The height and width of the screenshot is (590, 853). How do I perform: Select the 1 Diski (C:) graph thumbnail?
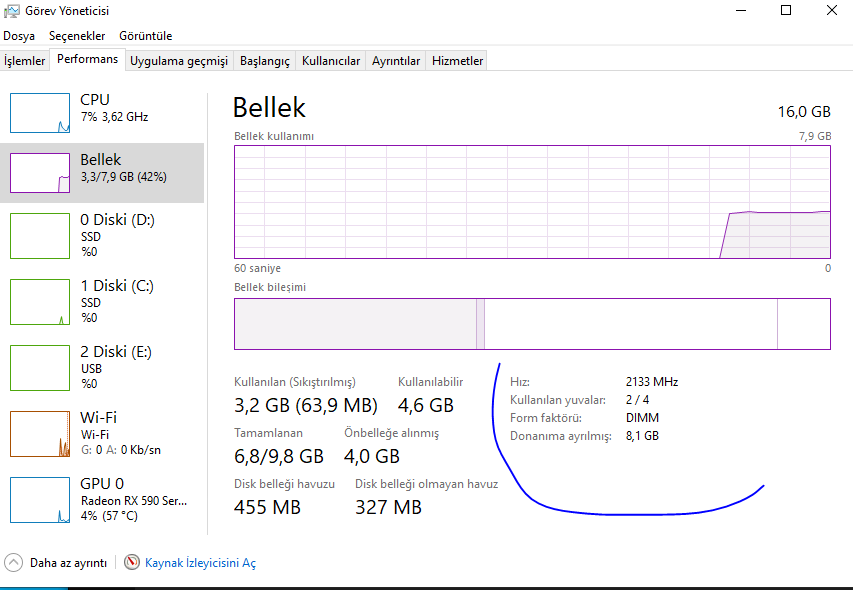tap(40, 301)
